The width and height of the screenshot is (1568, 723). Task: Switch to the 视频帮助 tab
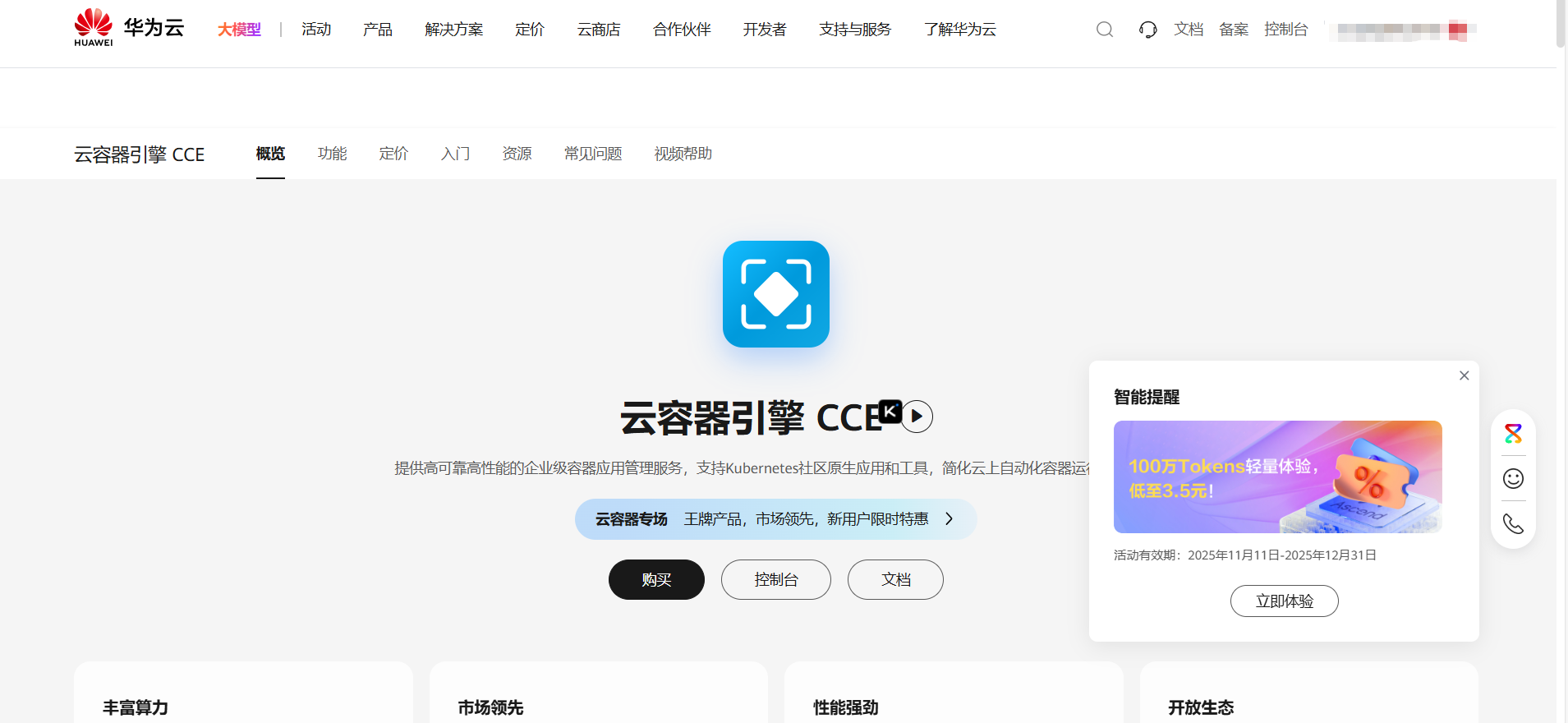[683, 154]
